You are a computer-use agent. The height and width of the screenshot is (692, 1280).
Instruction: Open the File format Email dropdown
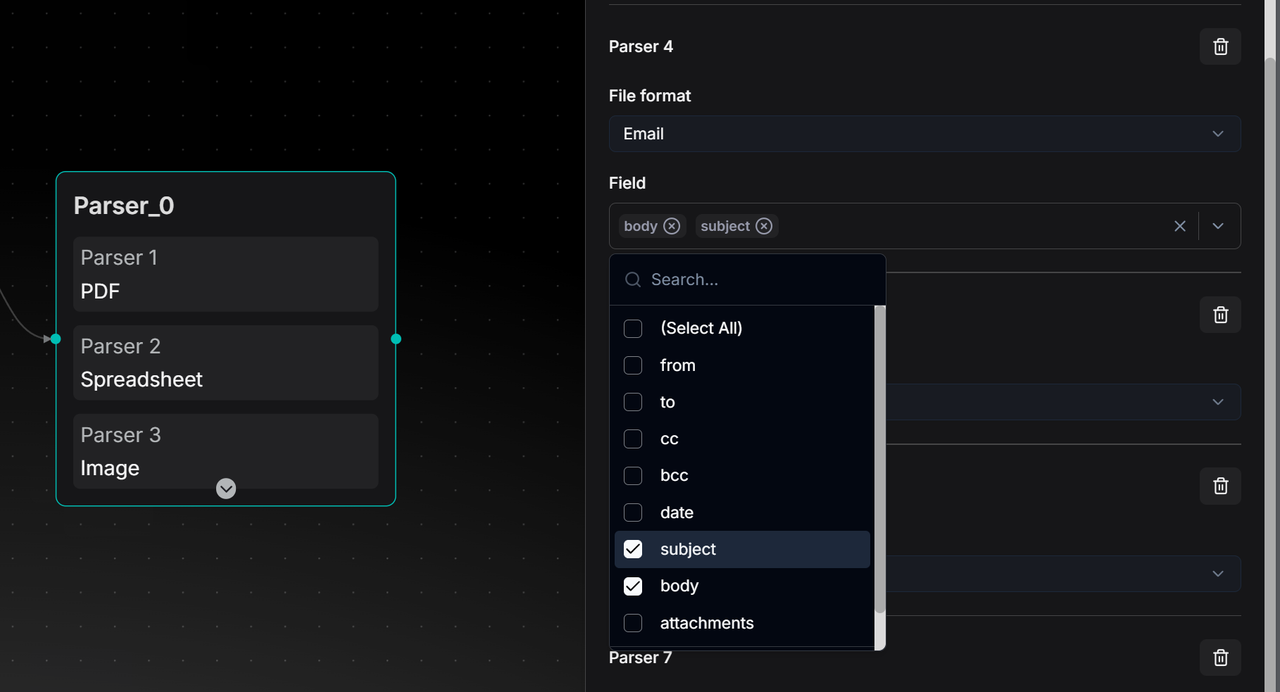[x=924, y=134]
